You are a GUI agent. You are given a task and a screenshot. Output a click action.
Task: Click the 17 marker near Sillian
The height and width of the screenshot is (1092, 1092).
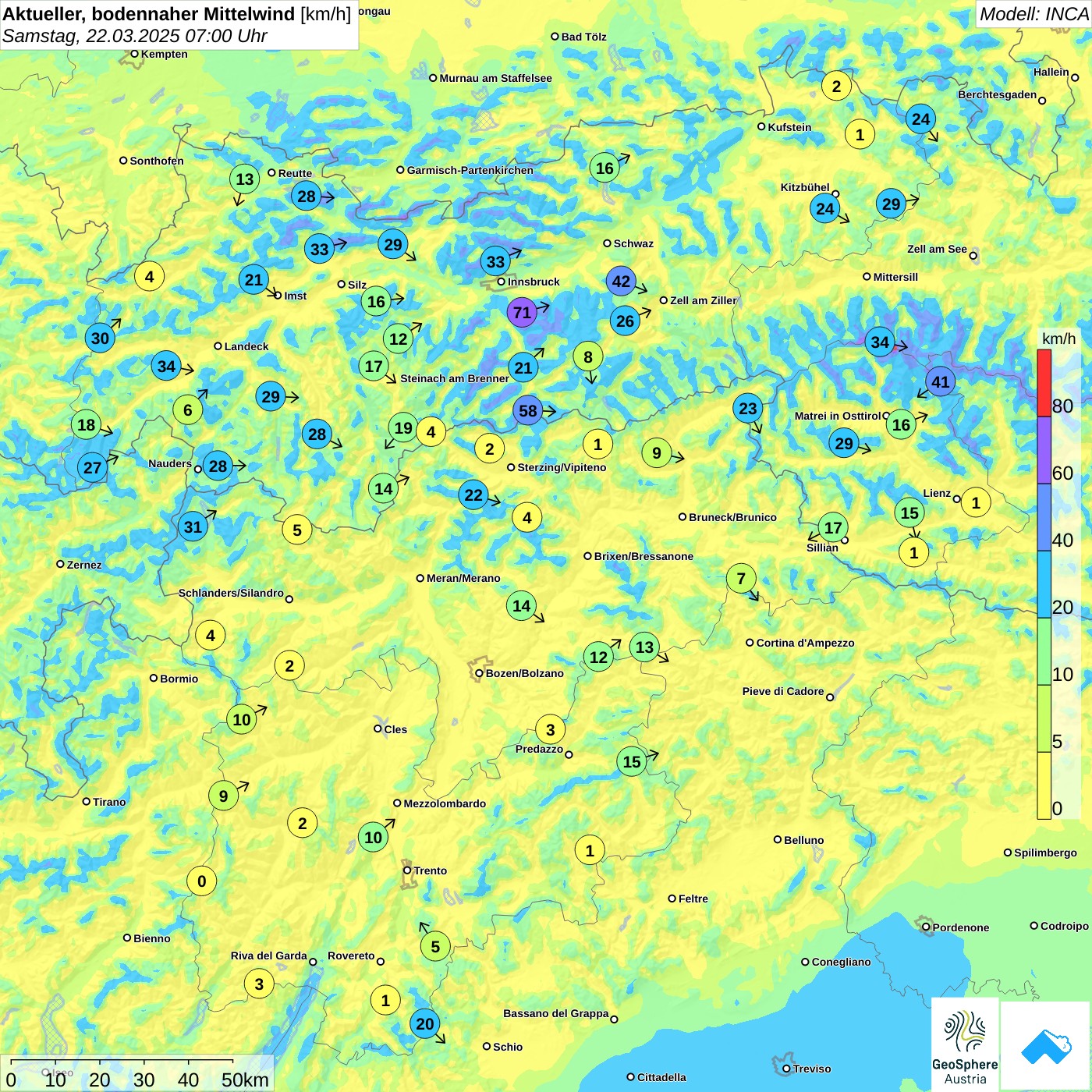[833, 528]
